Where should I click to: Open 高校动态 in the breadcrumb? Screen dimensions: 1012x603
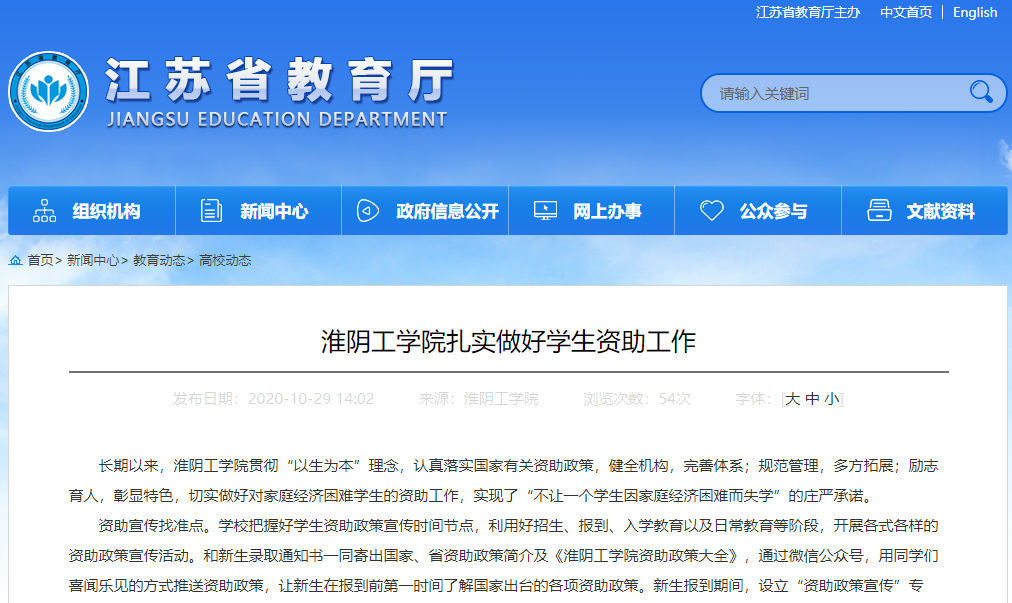click(225, 260)
